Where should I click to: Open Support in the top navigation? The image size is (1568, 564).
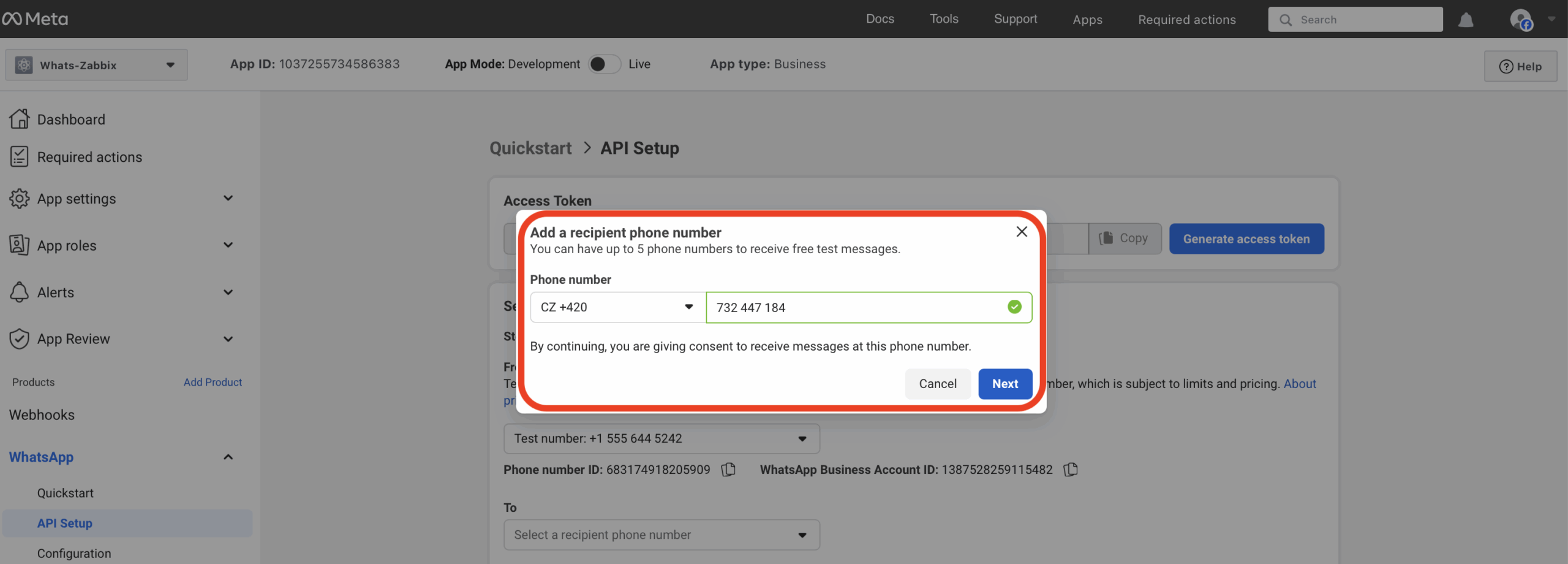click(x=1016, y=19)
